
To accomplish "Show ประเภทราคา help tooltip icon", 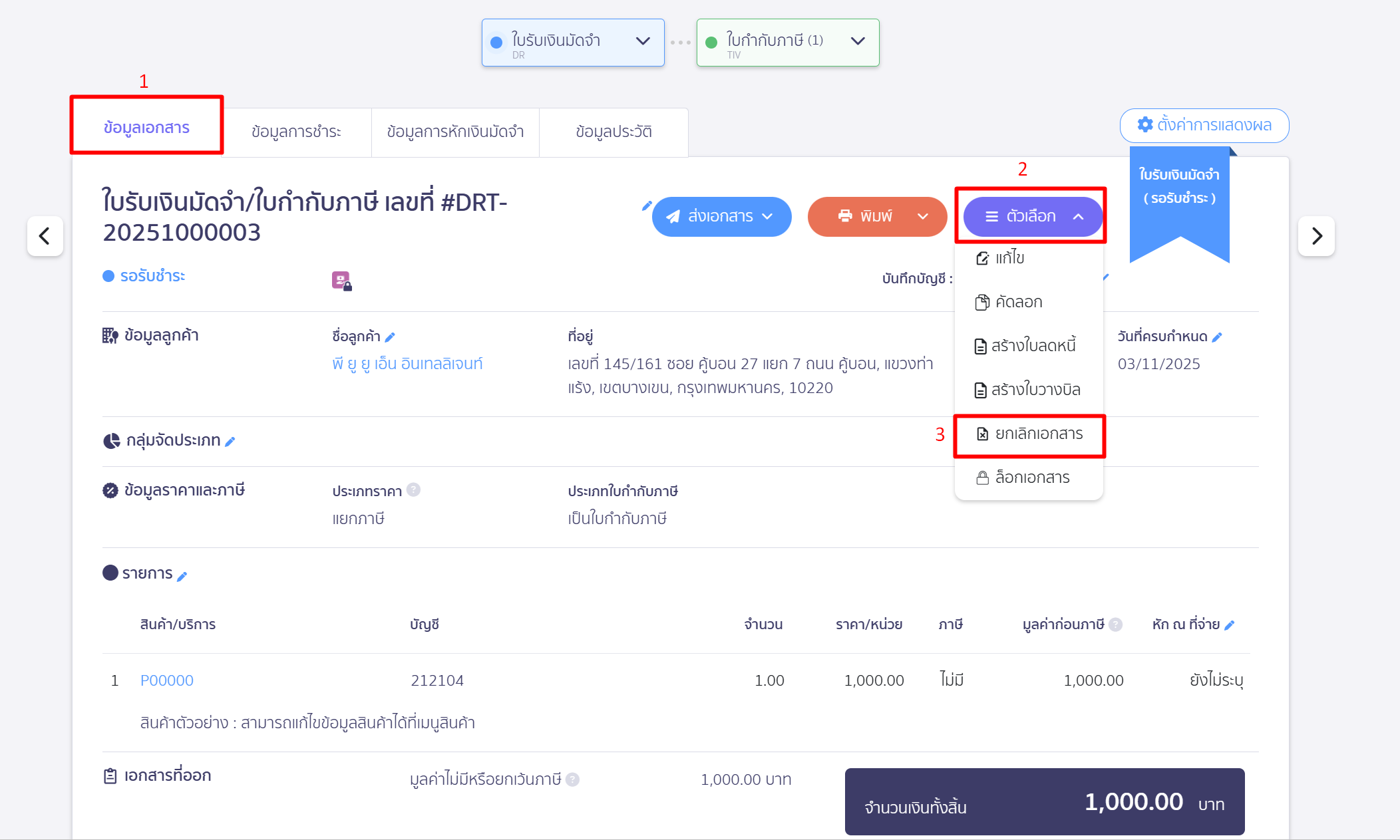I will pyautogui.click(x=413, y=490).
